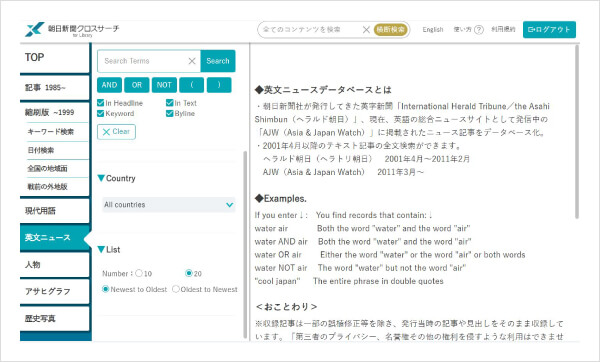Switch language via English link

(x=433, y=29)
